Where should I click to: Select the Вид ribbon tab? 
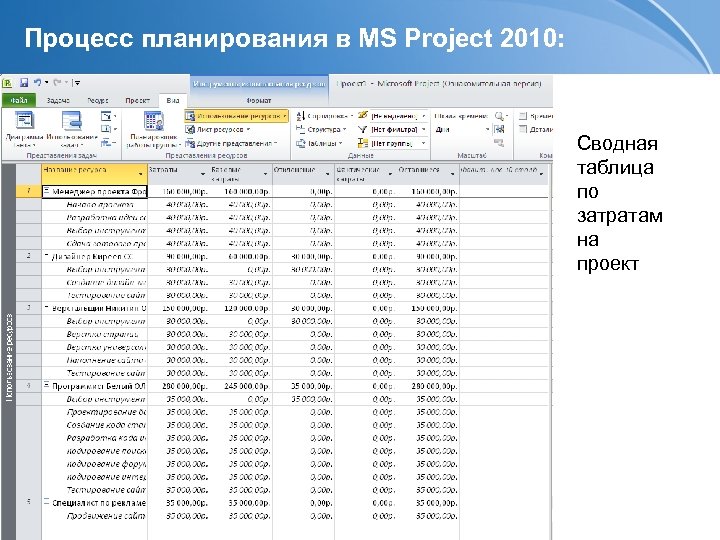[x=173, y=100]
